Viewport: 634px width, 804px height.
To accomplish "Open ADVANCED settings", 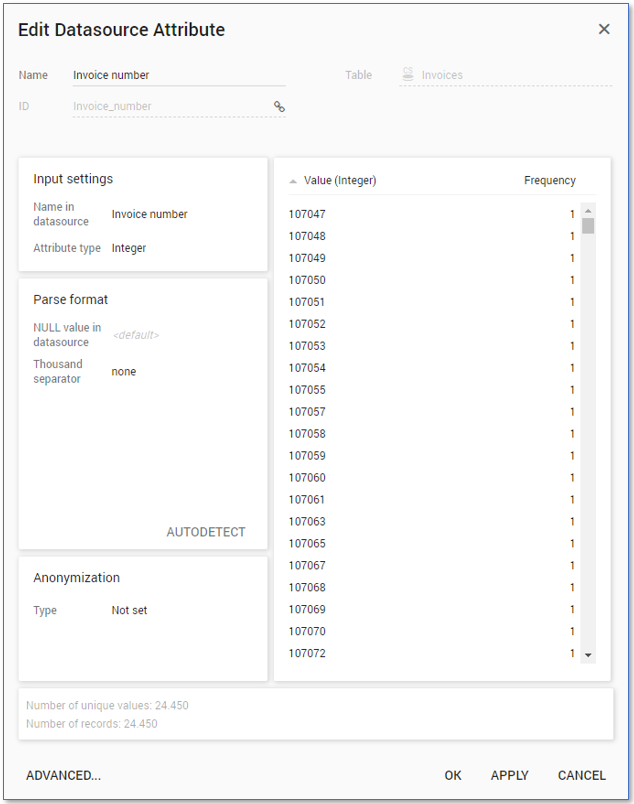I will pyautogui.click(x=64, y=775).
